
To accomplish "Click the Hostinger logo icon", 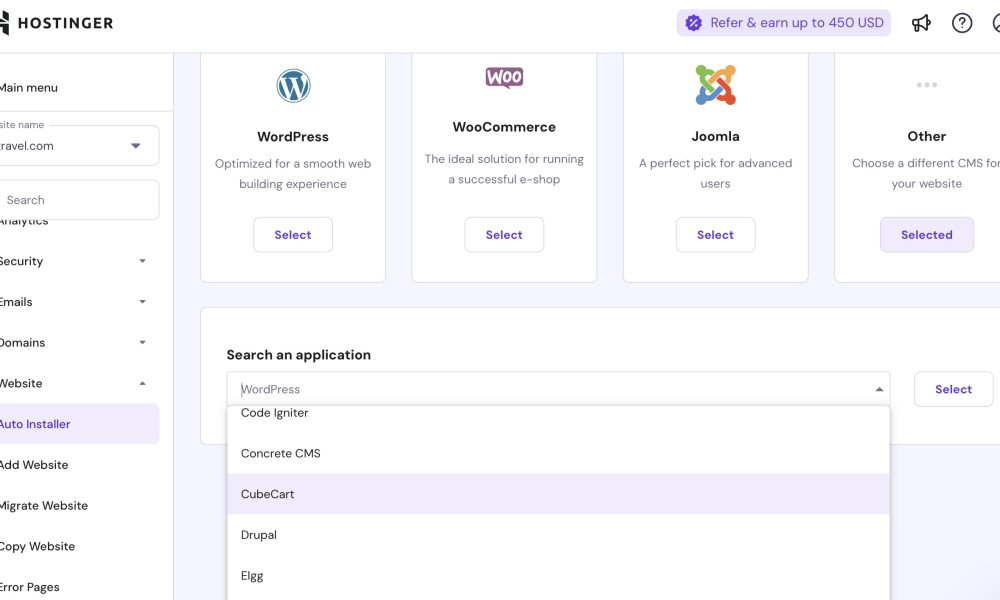I will coord(4,23).
